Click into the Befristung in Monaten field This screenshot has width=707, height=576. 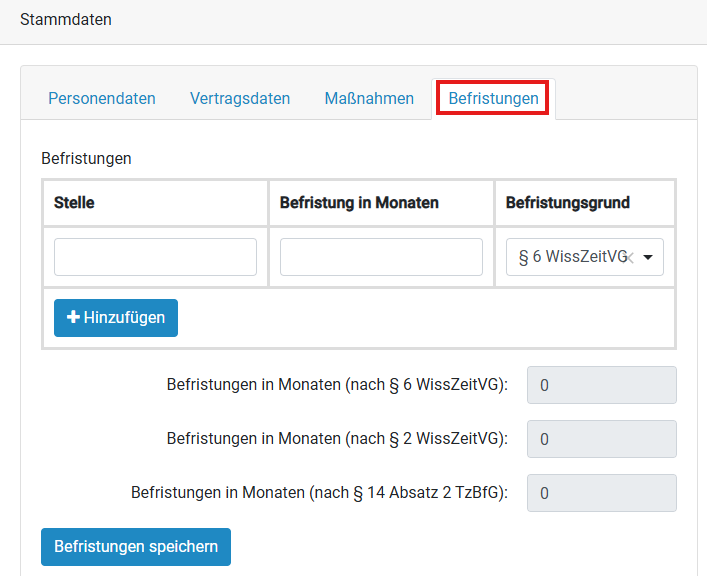381,257
